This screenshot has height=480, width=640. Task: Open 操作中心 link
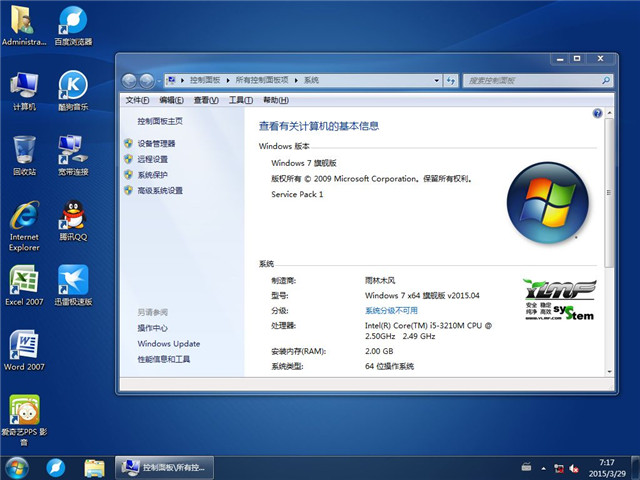click(x=153, y=328)
